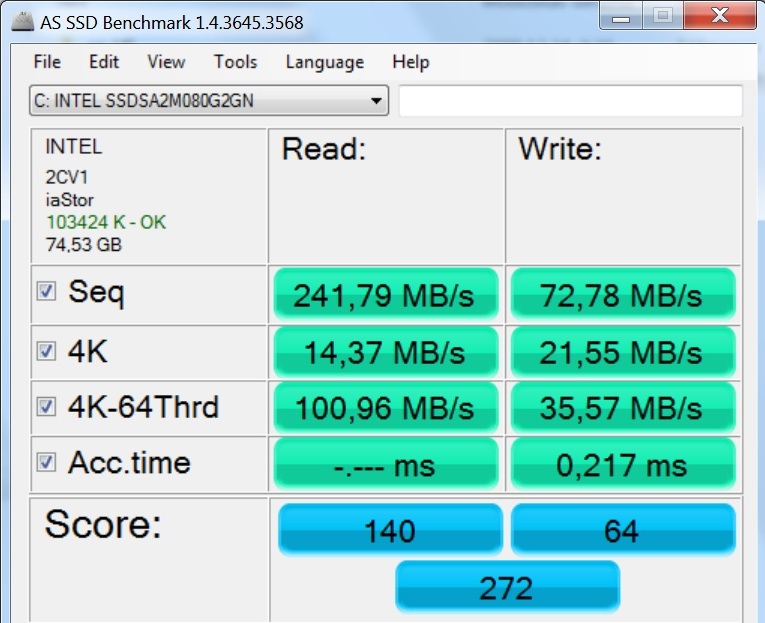Click the empty read access time field
765x623 pixels.
pos(386,464)
